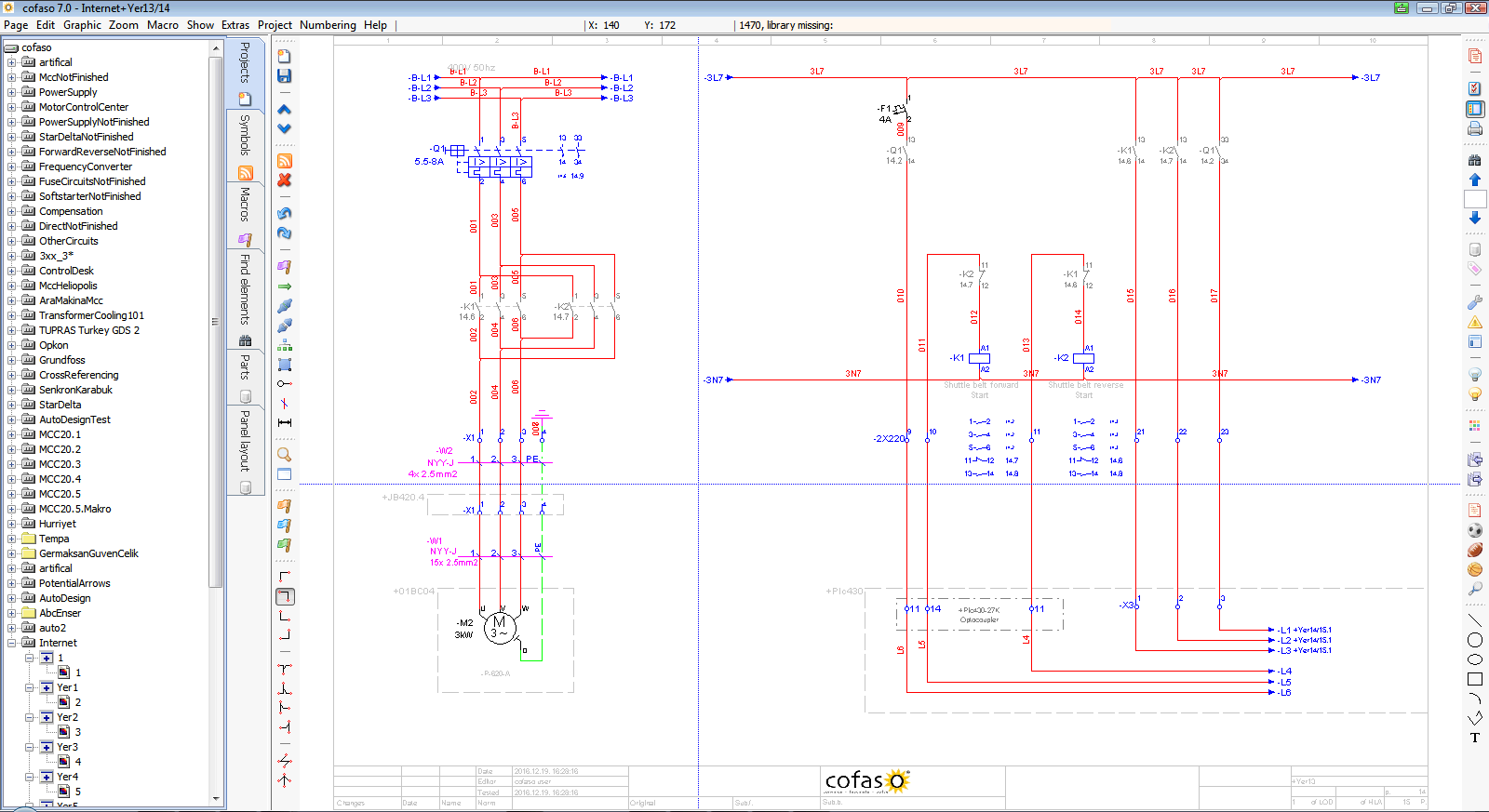Click the blue down chevron page arrow

point(285,129)
